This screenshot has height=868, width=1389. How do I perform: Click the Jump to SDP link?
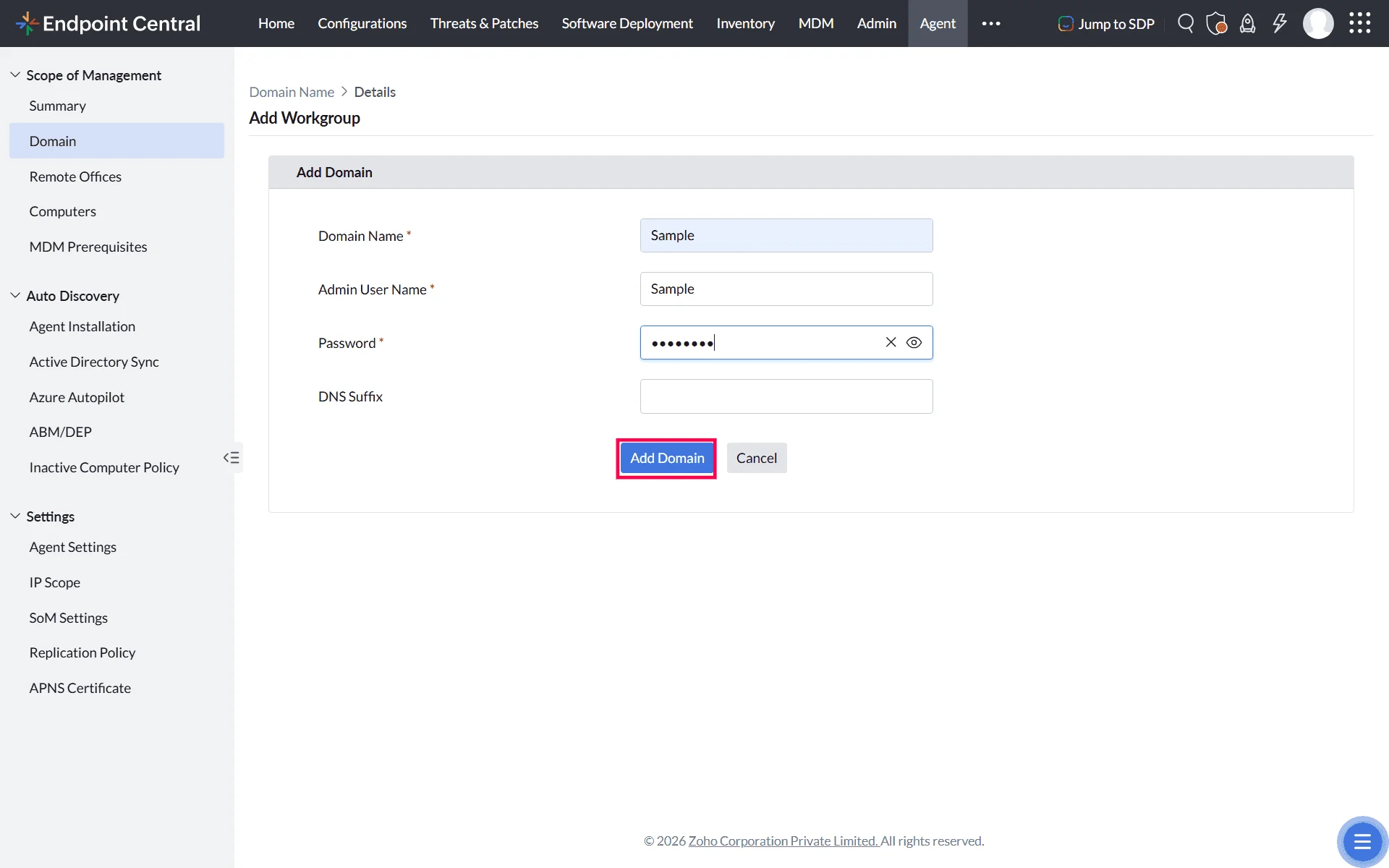[1106, 23]
